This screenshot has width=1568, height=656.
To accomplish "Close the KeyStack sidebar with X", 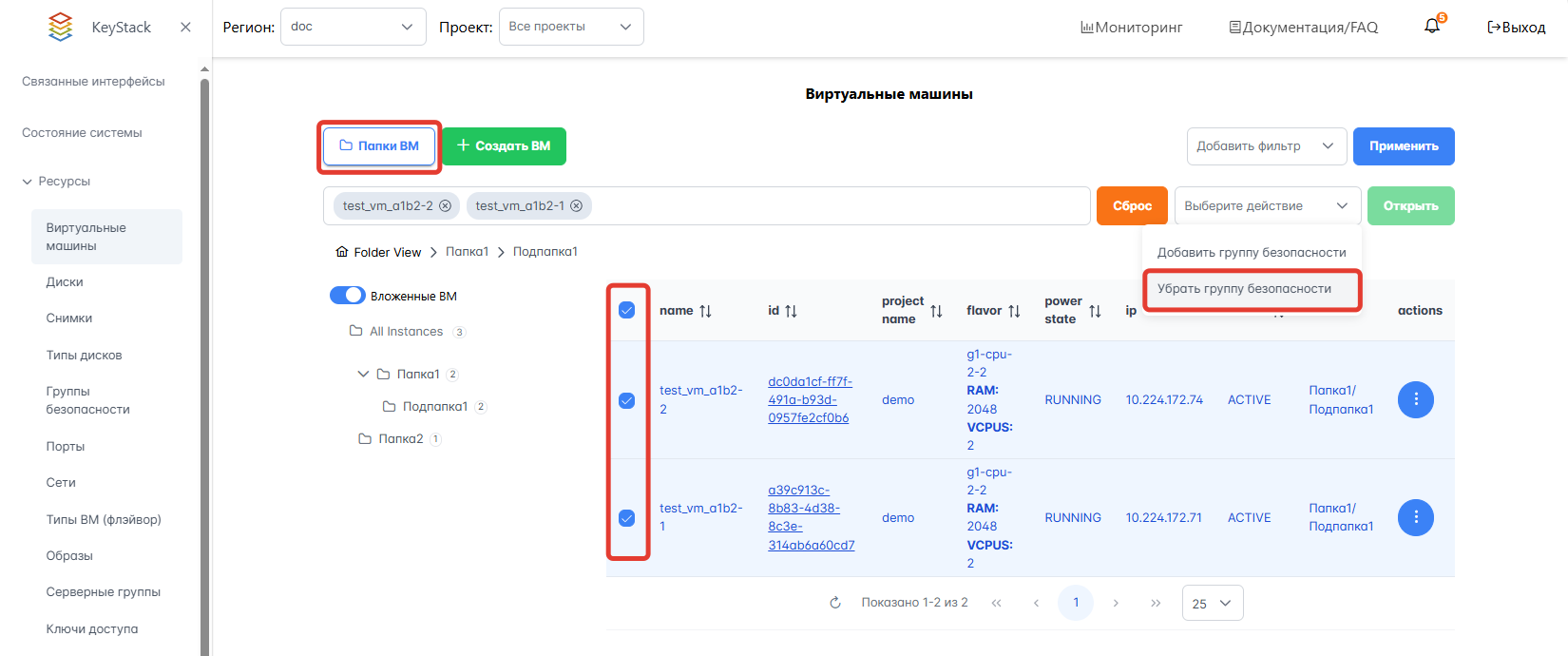I will pos(185,28).
